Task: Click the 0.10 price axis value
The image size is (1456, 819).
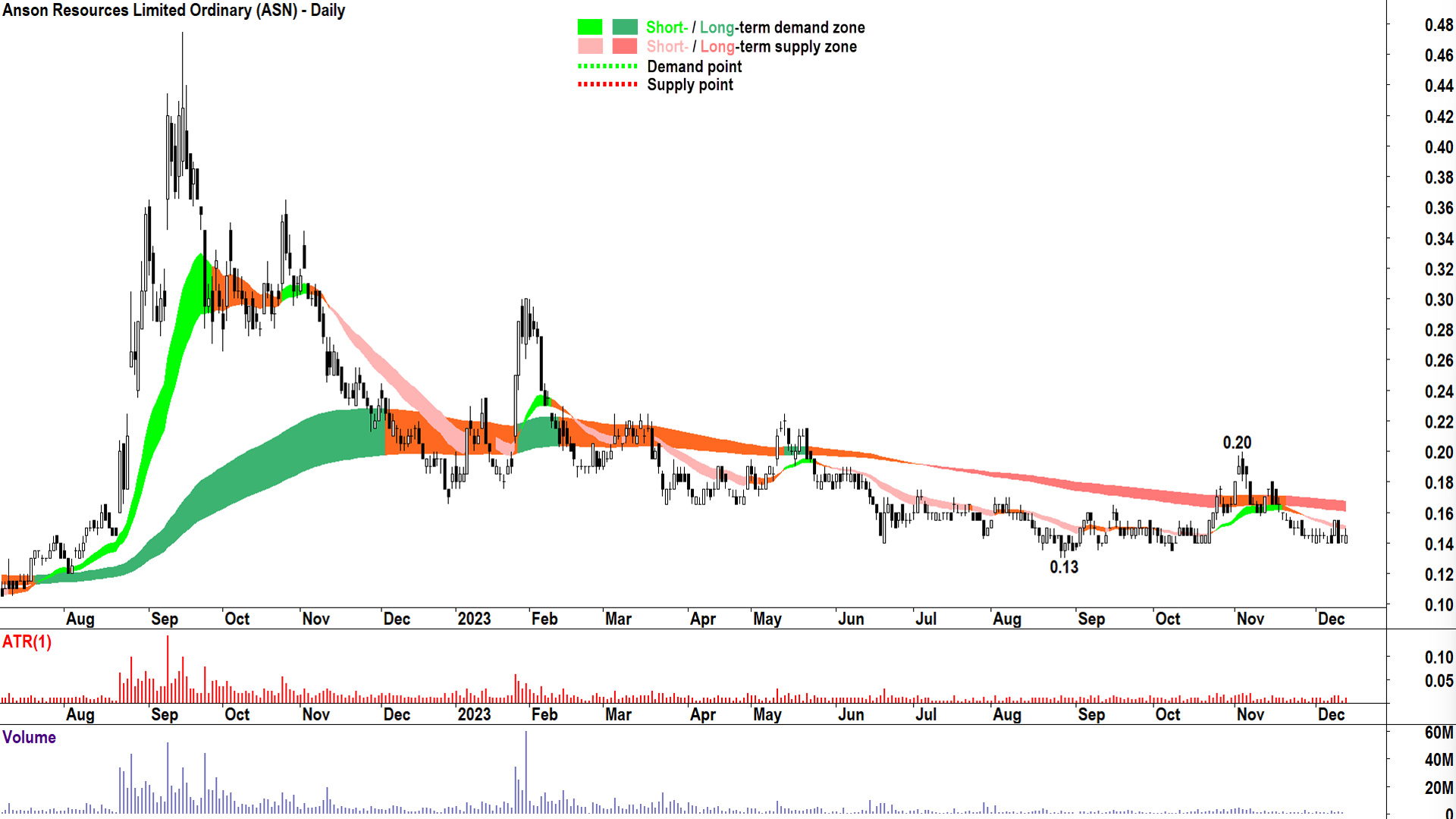Action: tap(1439, 605)
